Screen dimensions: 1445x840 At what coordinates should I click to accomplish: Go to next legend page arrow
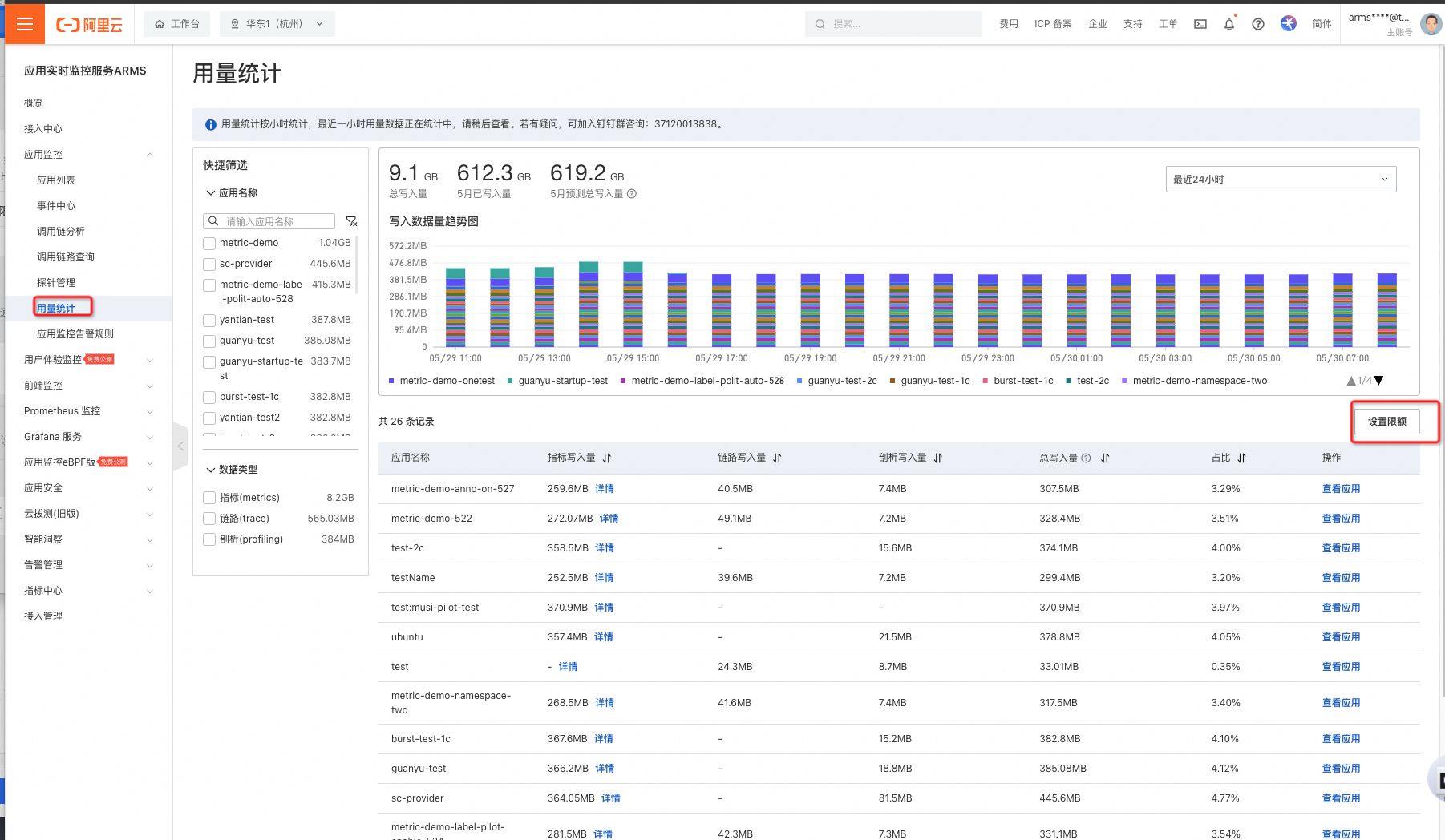coord(1379,381)
